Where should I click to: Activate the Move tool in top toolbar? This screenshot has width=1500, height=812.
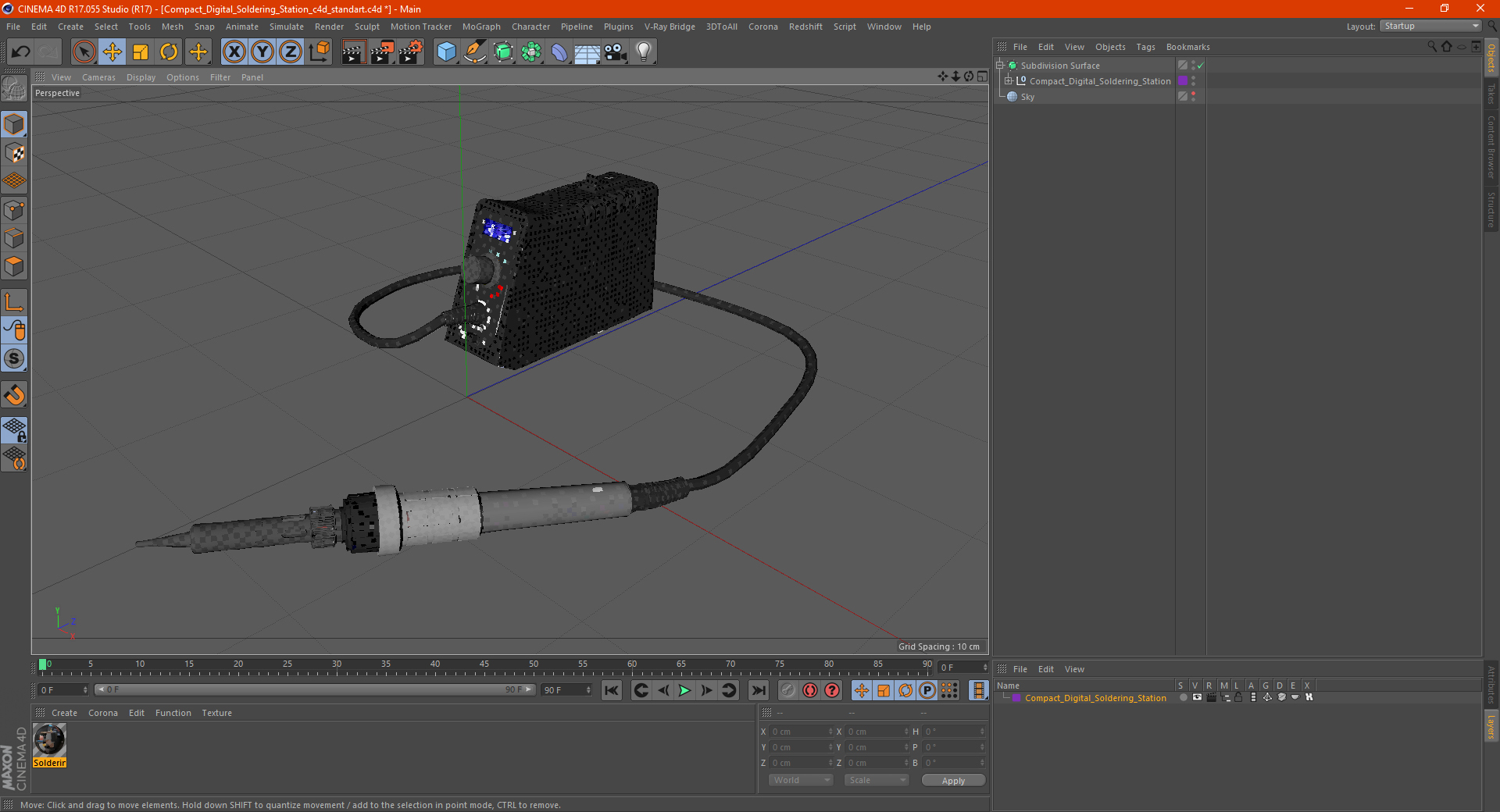point(112,52)
